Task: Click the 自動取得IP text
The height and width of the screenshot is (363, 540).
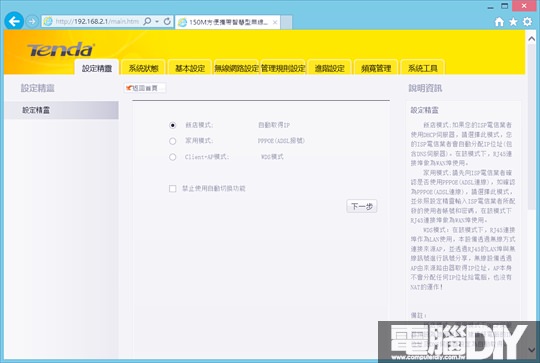Action: pos(274,125)
